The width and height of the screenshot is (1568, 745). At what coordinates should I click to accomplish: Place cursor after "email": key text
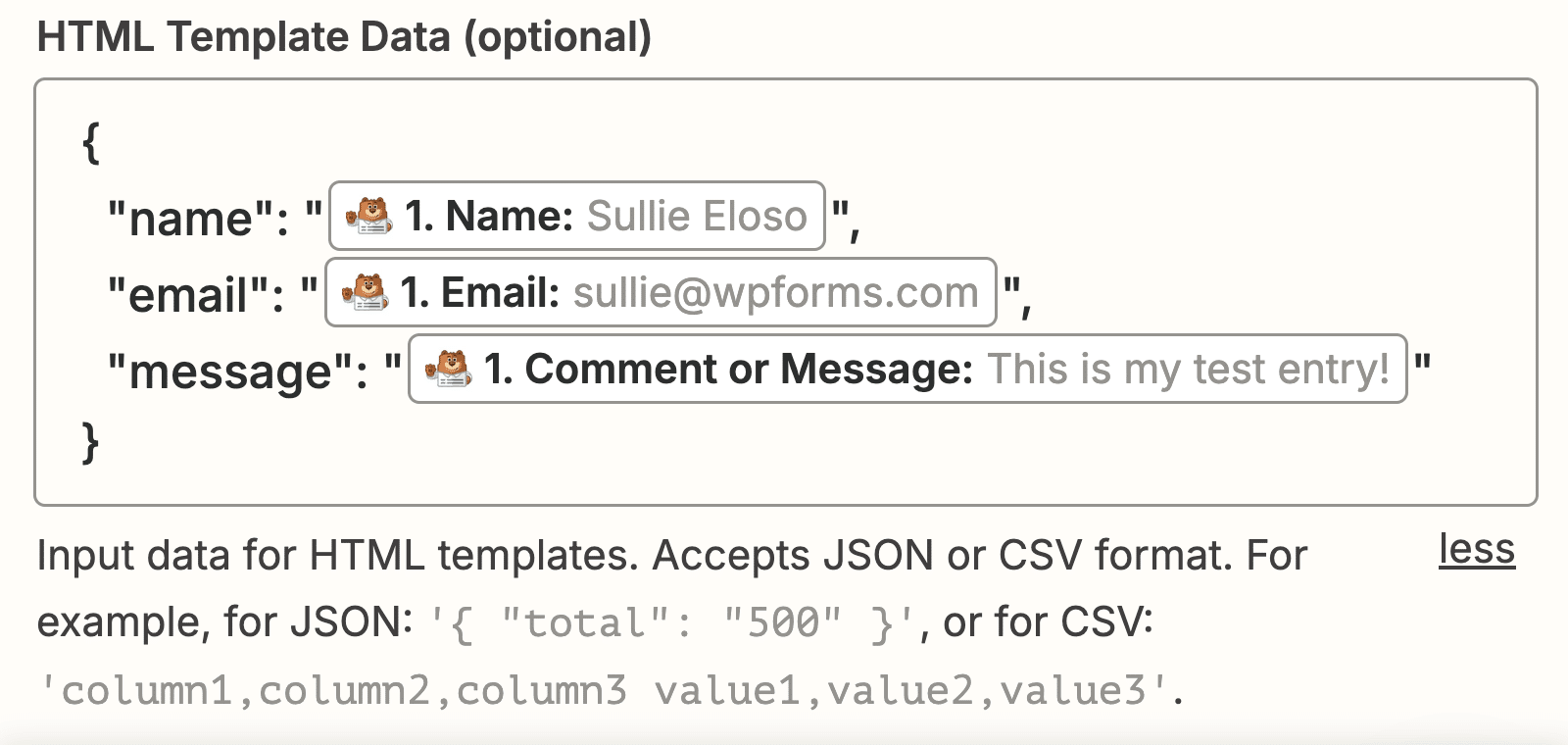coord(288,294)
